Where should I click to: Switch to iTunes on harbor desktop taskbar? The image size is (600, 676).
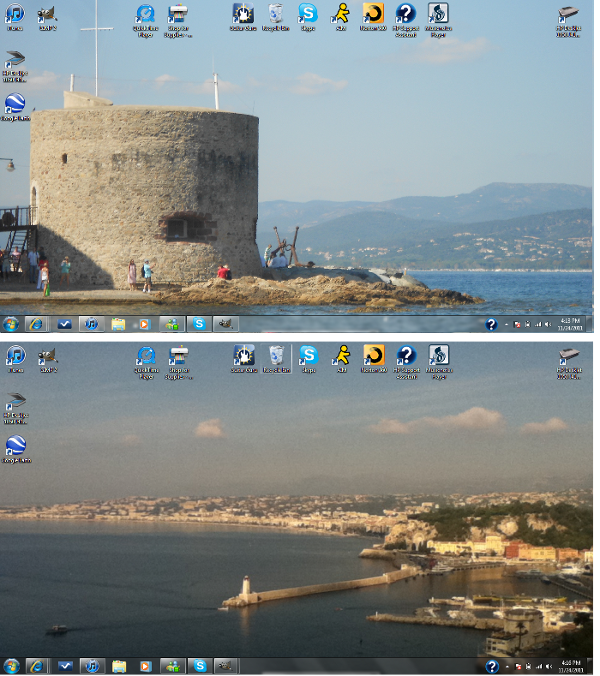coord(92,667)
